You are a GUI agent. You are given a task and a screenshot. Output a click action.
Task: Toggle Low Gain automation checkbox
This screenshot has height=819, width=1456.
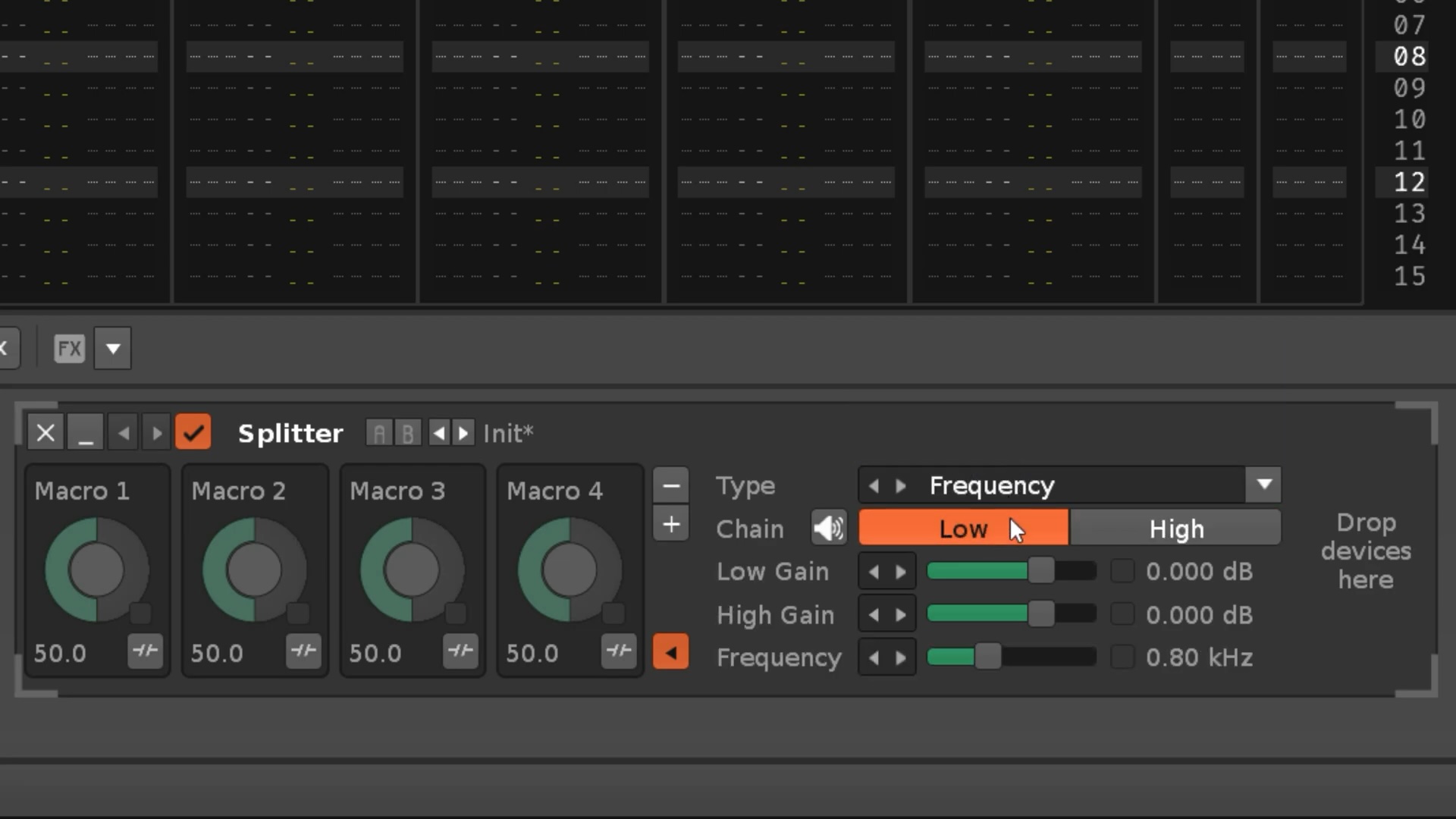(x=1122, y=571)
